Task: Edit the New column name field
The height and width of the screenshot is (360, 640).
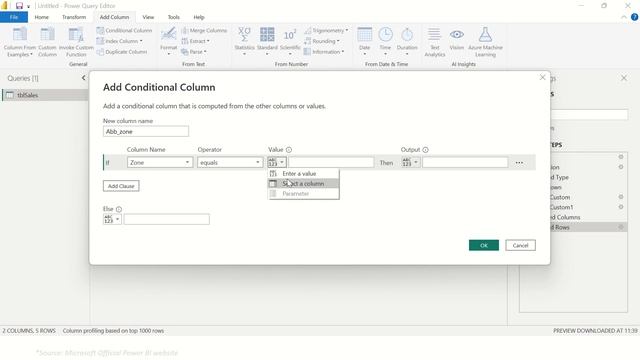Action: pyautogui.click(x=146, y=131)
